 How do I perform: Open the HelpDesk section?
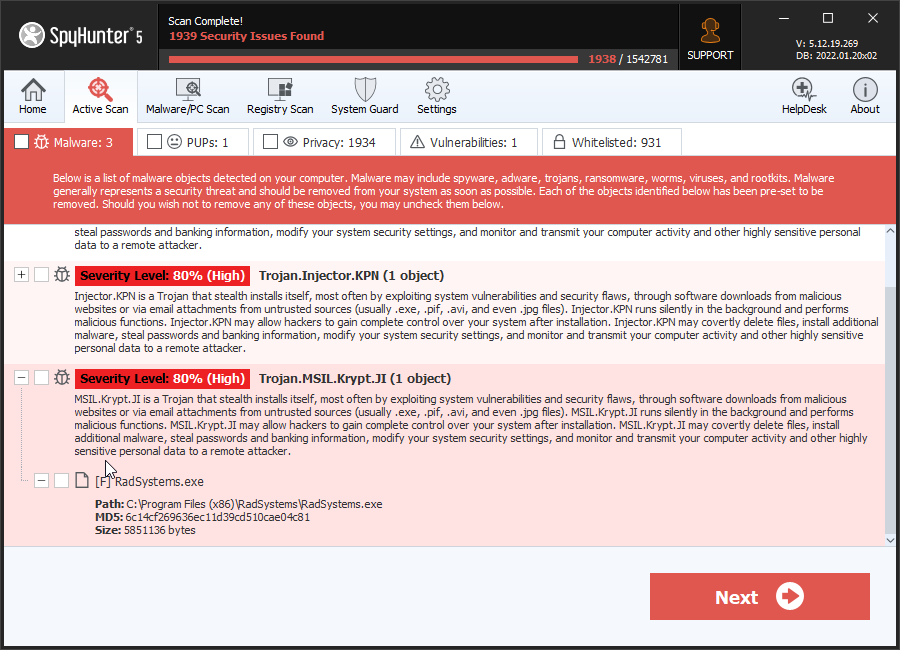tap(804, 96)
